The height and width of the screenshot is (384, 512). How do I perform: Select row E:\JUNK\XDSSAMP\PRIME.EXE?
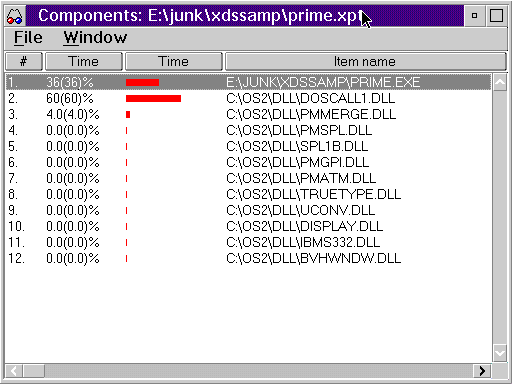(x=248, y=82)
